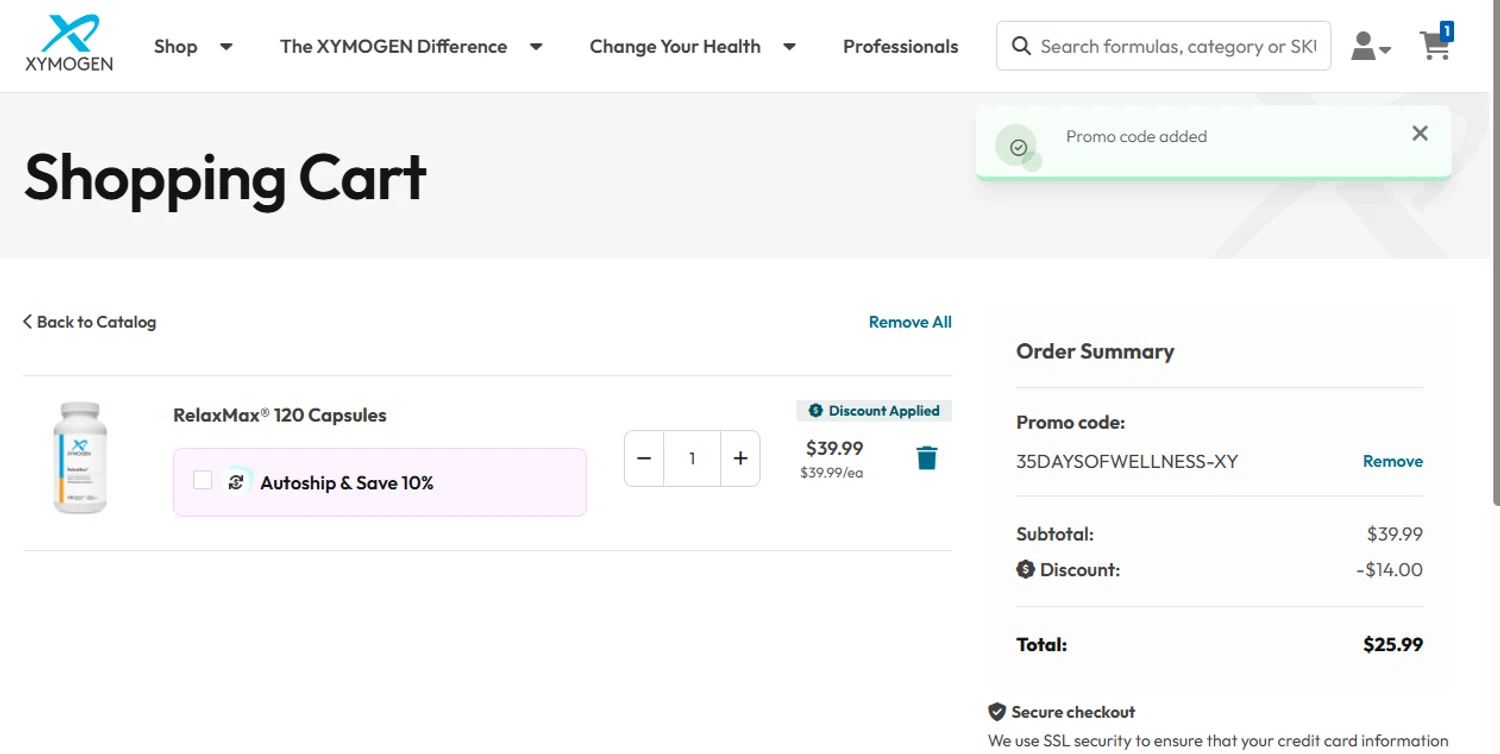Enable Autoship & Save 10% checkbox
1500x754 pixels.
pyautogui.click(x=203, y=480)
